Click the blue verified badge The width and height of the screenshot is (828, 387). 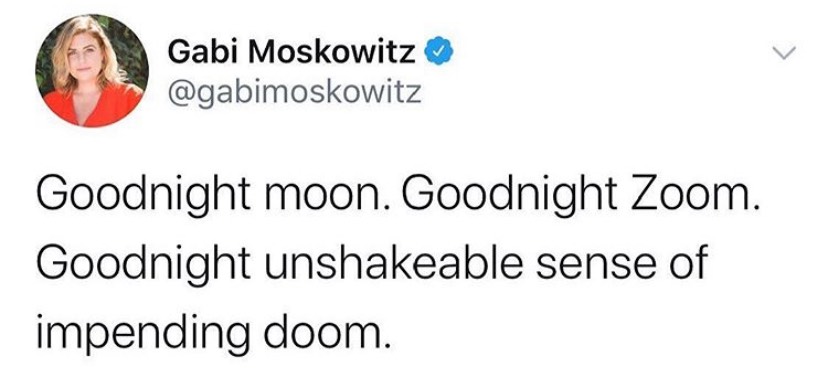tap(437, 52)
